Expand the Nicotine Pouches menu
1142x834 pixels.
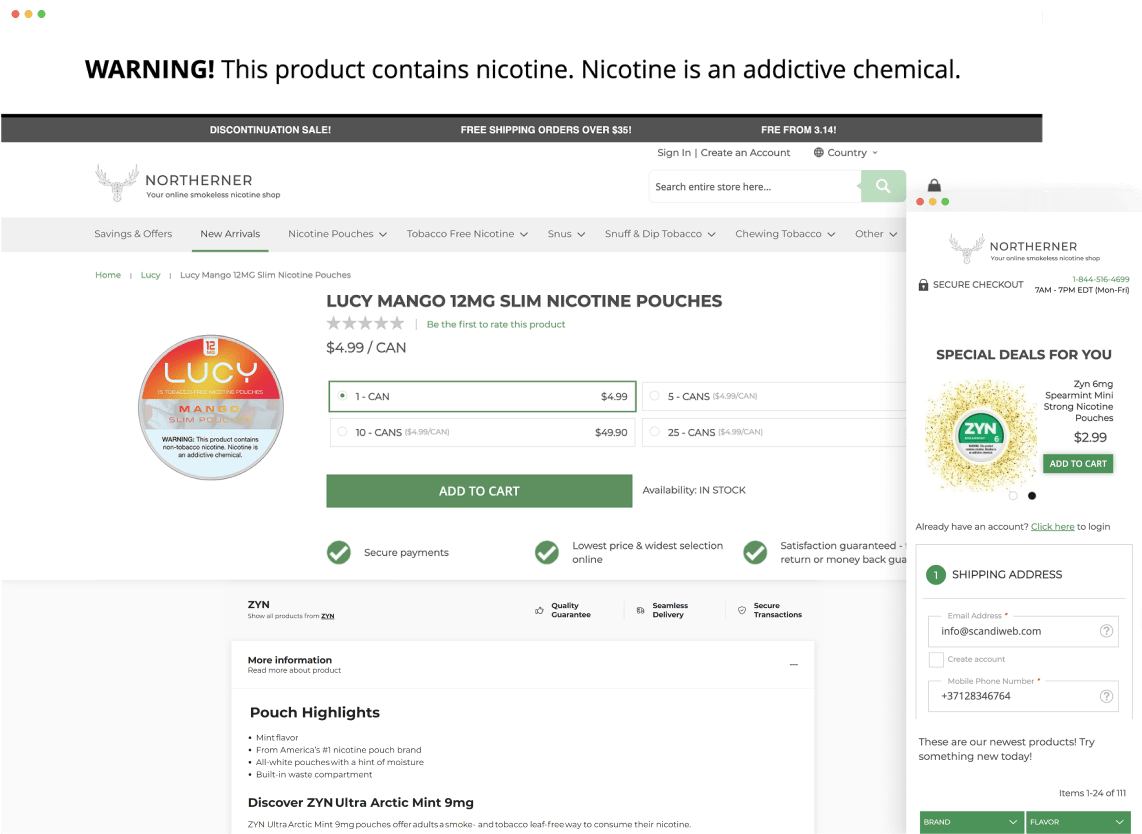pyautogui.click(x=337, y=234)
